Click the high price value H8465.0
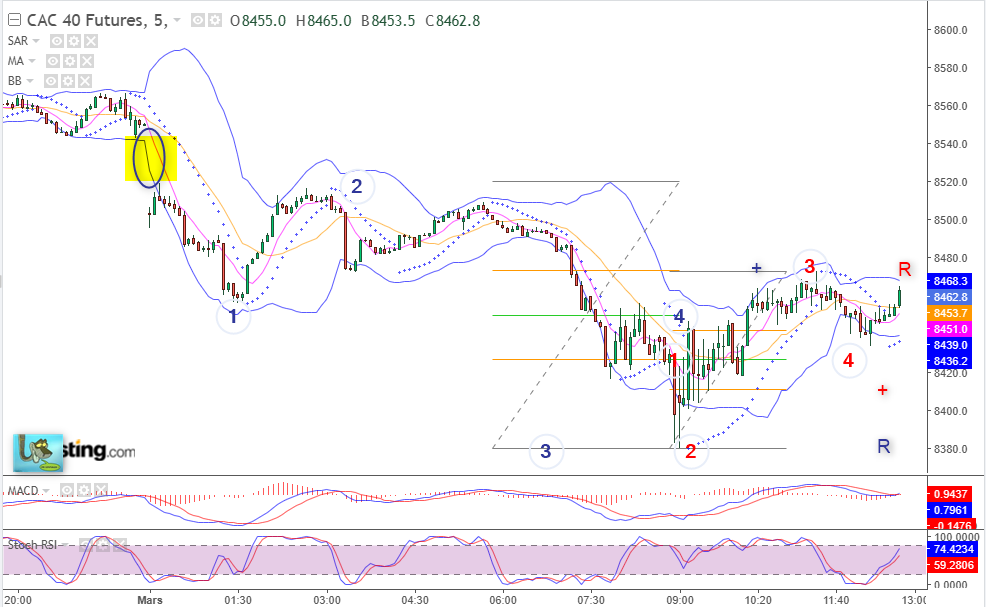This screenshot has height=607, width=986. pyautogui.click(x=324, y=21)
